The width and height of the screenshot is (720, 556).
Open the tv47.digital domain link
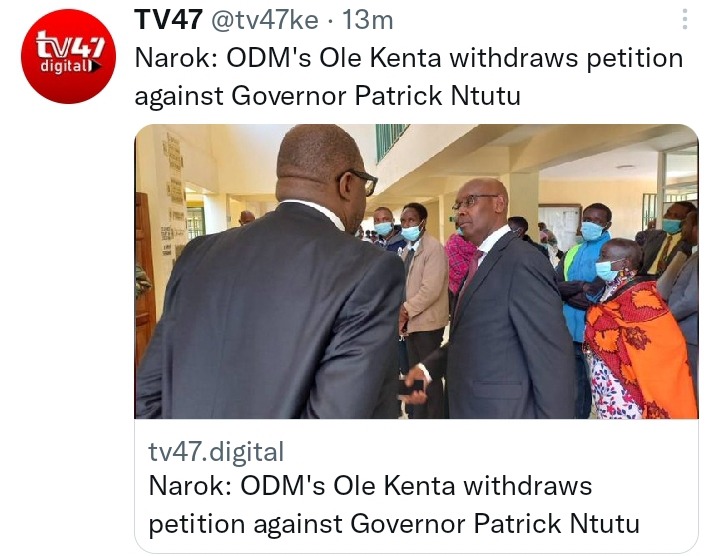pos(216,452)
